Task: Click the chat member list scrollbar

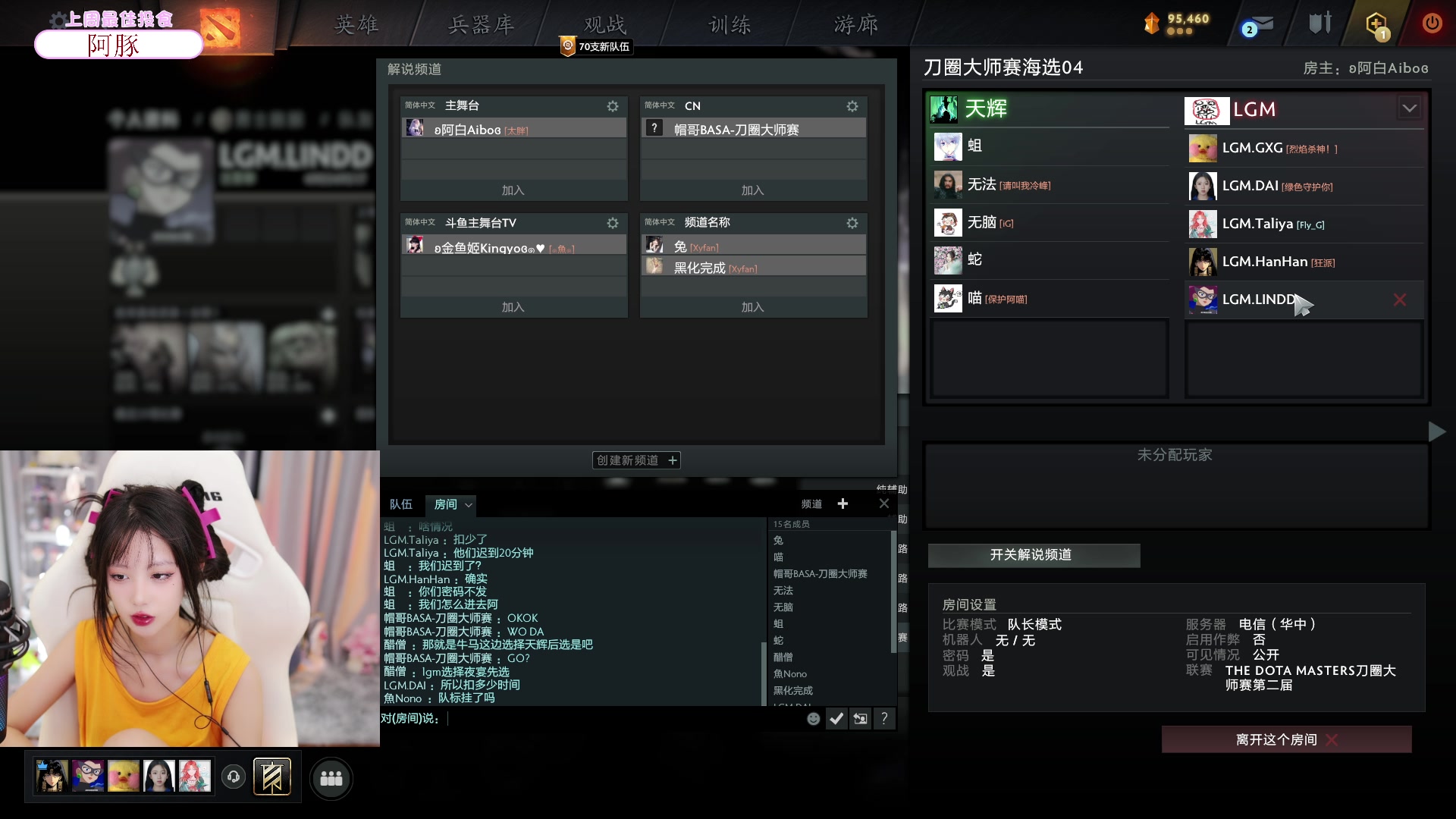Action: (x=893, y=591)
